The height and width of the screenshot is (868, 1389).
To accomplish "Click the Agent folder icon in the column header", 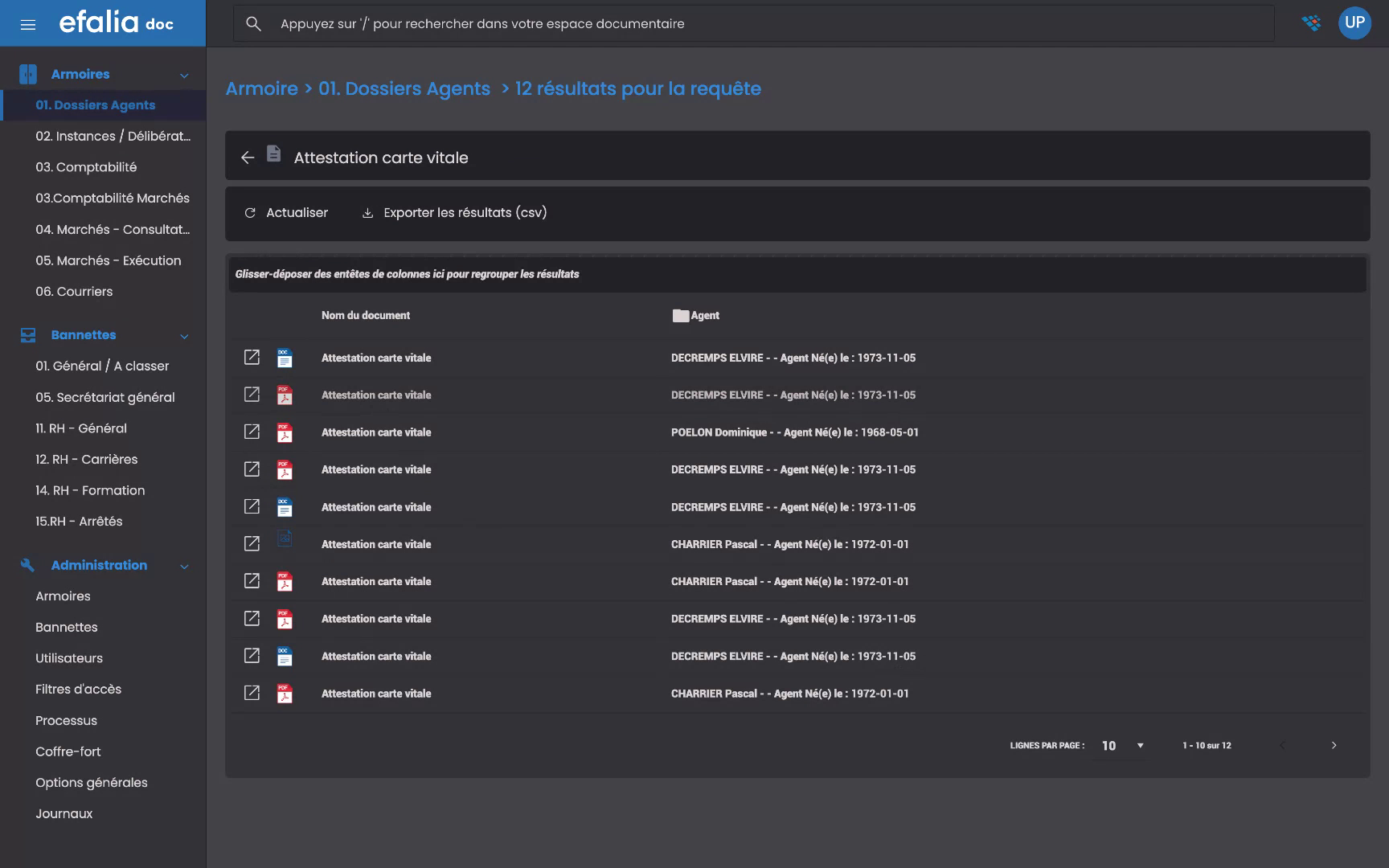I will coord(680,315).
